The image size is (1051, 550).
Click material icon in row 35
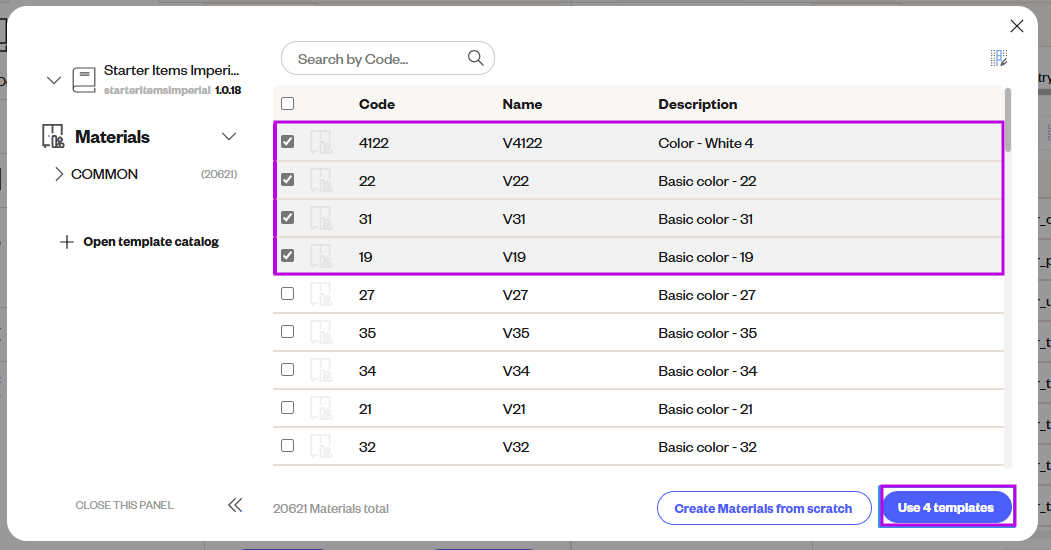pyautogui.click(x=321, y=333)
